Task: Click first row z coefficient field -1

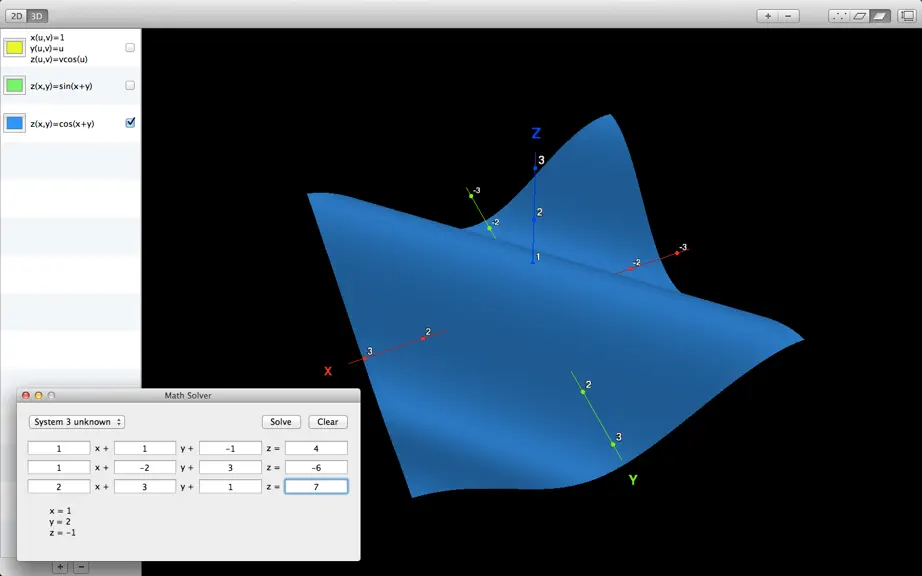Action: (230, 448)
